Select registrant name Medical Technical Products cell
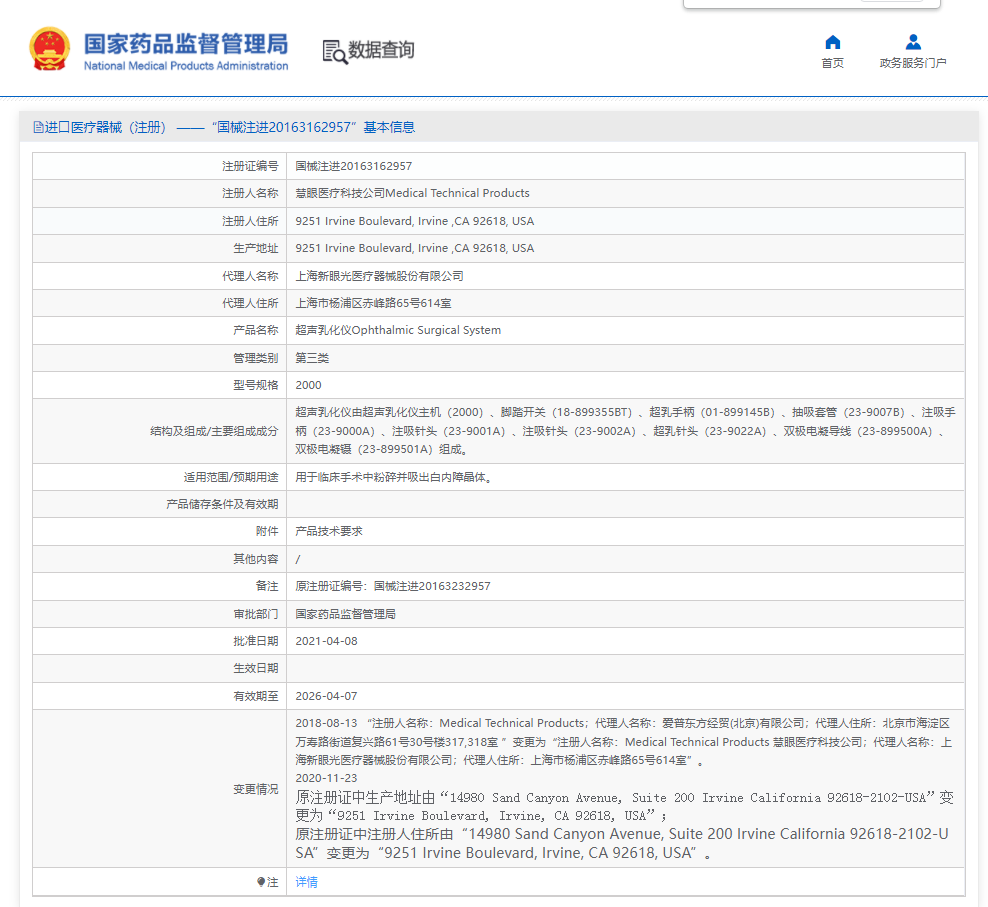This screenshot has width=988, height=907. pyautogui.click(x=412, y=193)
